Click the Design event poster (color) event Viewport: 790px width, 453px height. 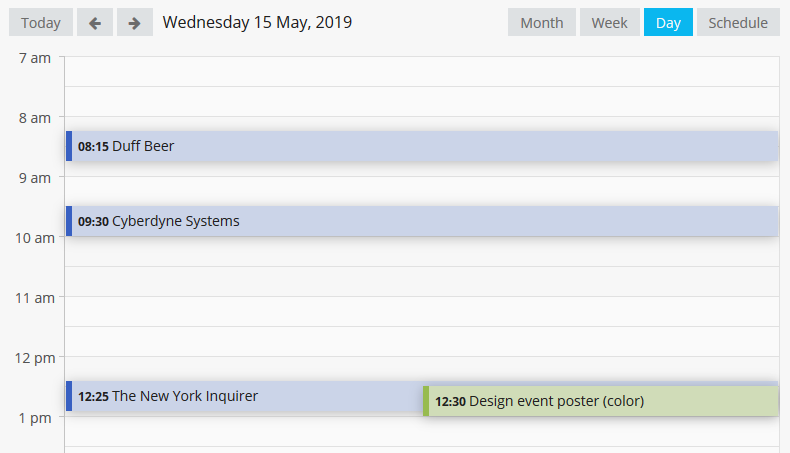click(x=600, y=401)
